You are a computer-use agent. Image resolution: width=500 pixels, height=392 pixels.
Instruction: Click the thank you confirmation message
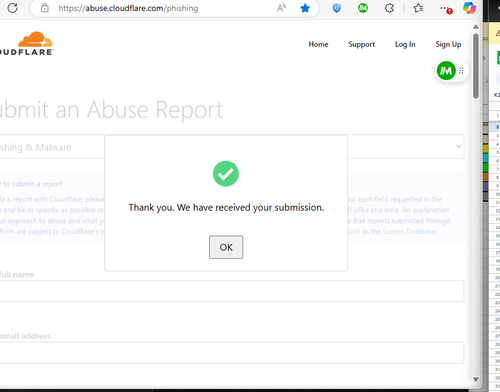click(226, 207)
